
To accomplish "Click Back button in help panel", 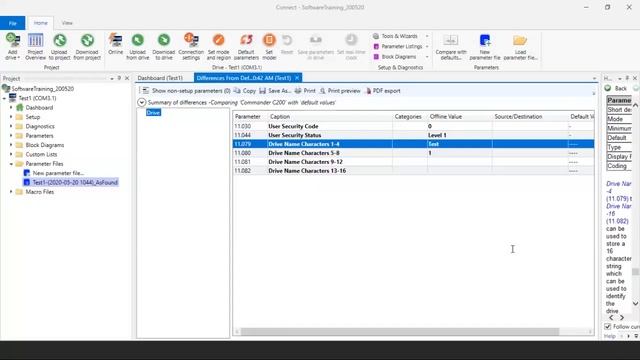I will (x=616, y=88).
